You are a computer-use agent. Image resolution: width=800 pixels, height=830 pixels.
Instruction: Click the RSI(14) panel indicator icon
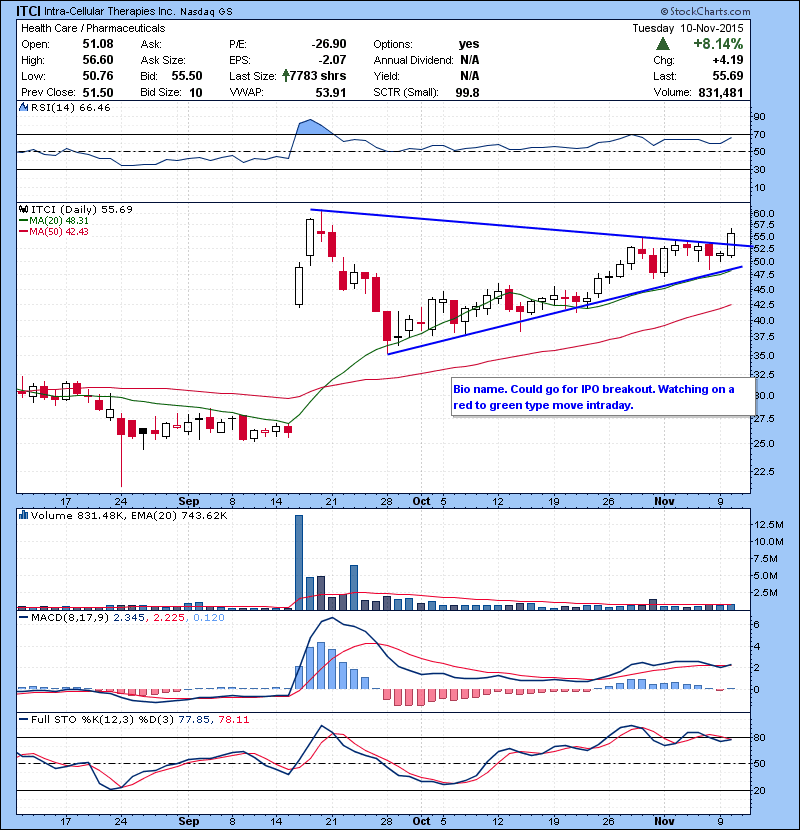click(x=23, y=107)
